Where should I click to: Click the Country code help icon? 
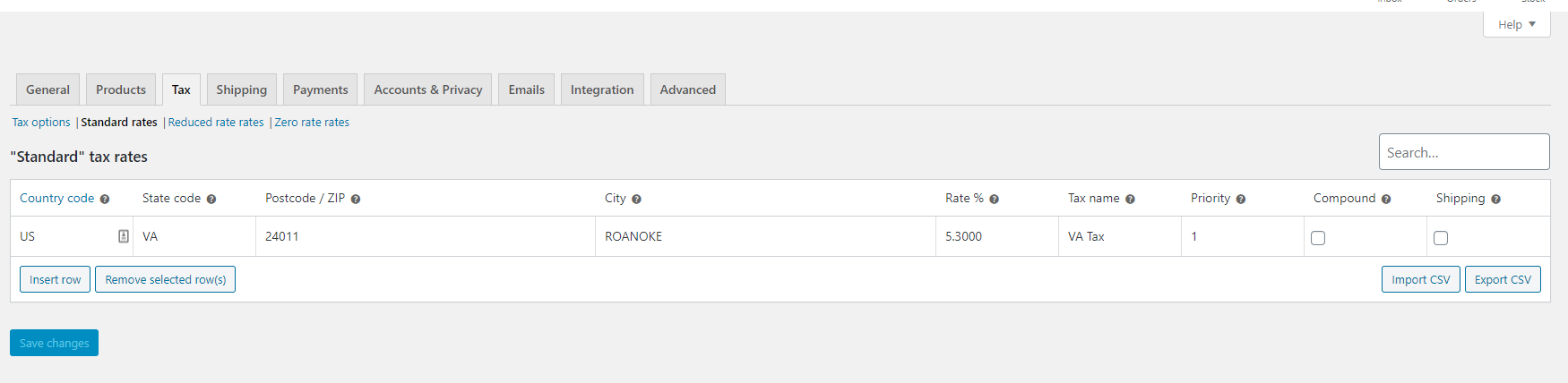(105, 200)
